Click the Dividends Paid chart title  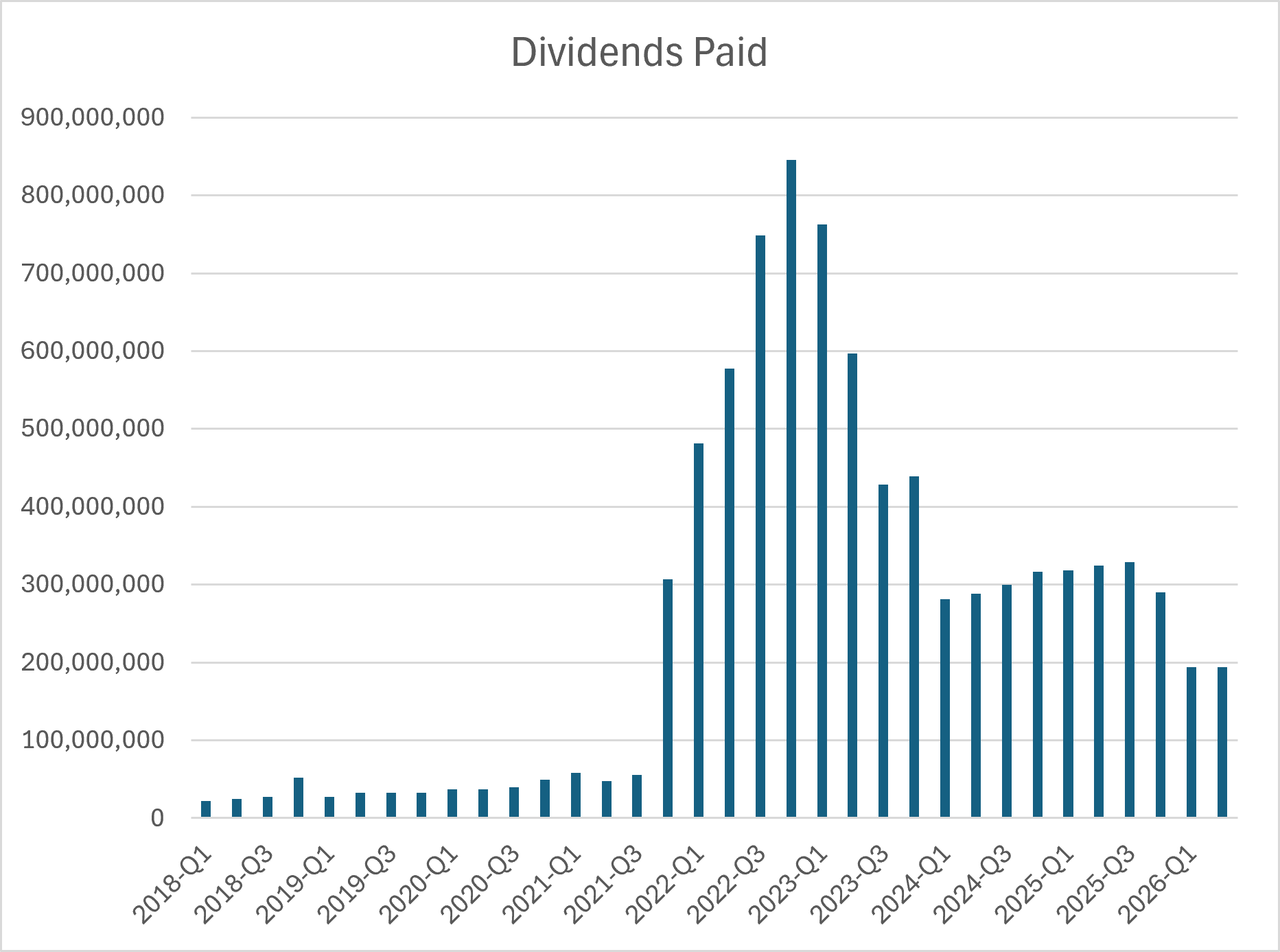[x=639, y=53]
